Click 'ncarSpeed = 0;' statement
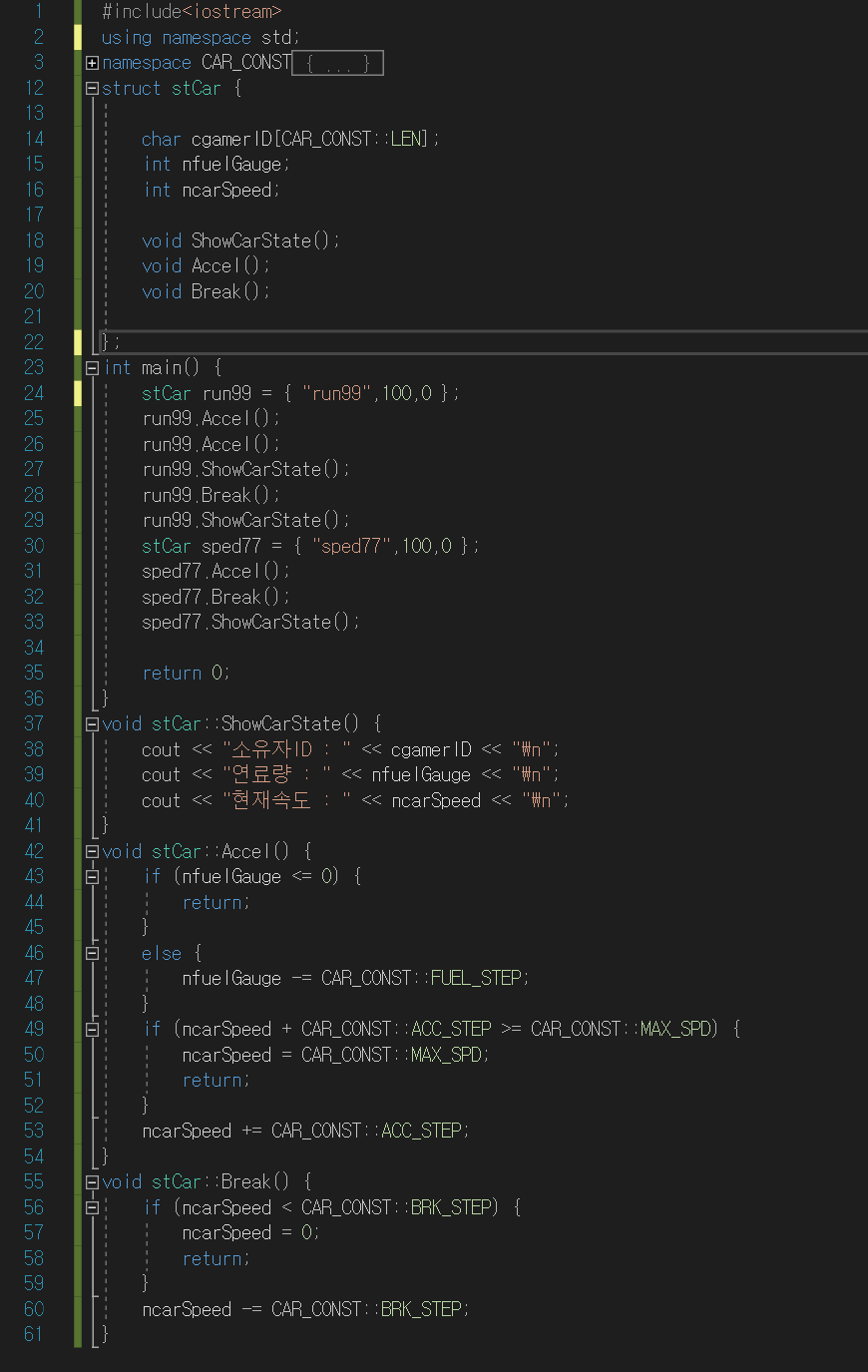The height and width of the screenshot is (1372, 868). pyautogui.click(x=250, y=1233)
